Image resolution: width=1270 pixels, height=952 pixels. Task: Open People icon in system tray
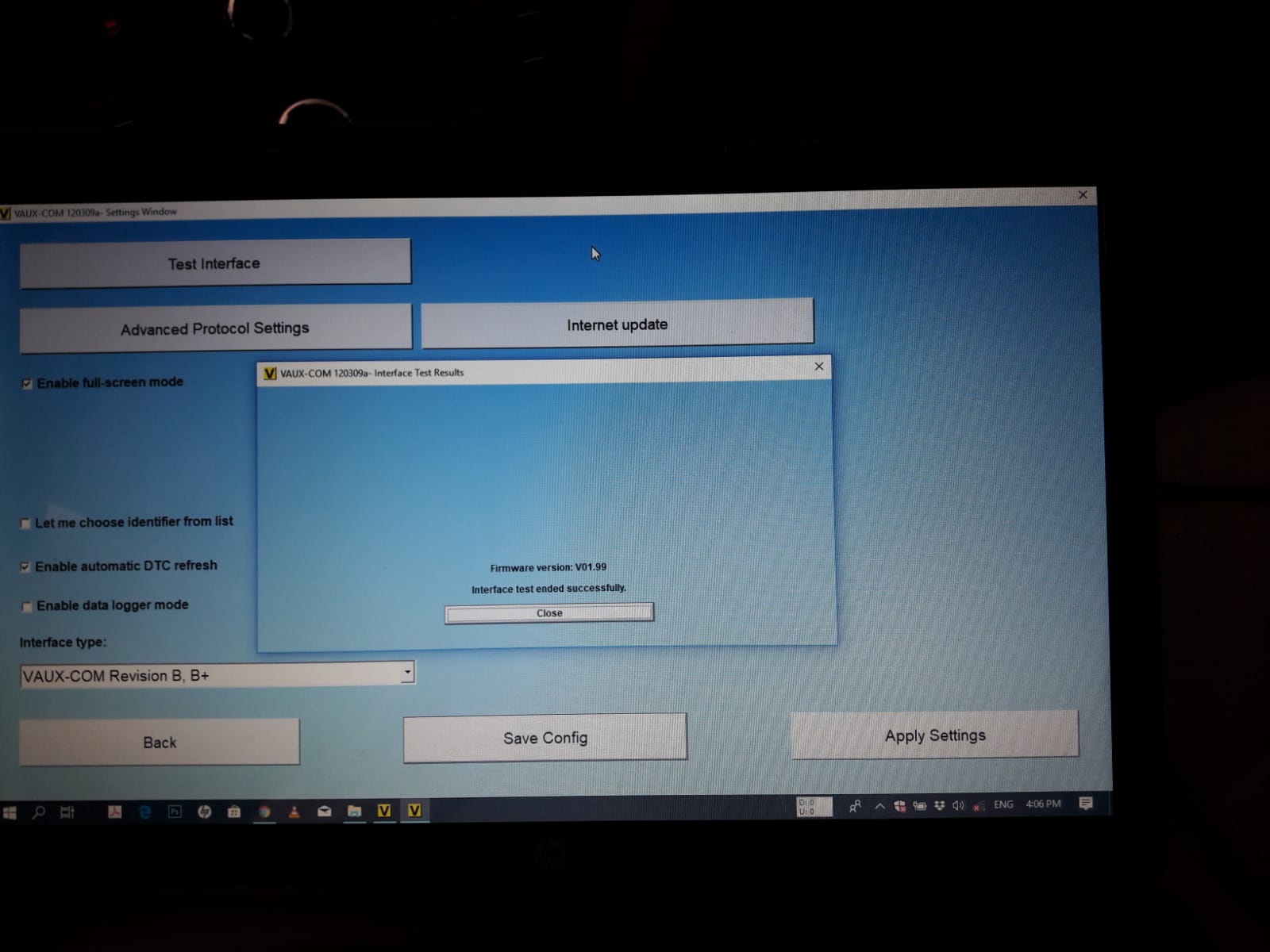pyautogui.click(x=855, y=806)
